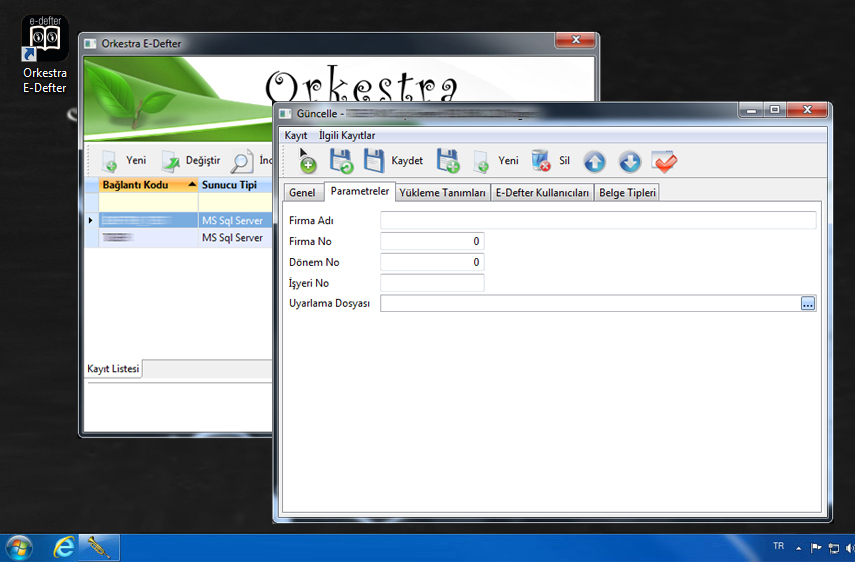855x562 pixels.
Task: Click the filter cell under Bağlantı Kodu
Action: coord(148,202)
